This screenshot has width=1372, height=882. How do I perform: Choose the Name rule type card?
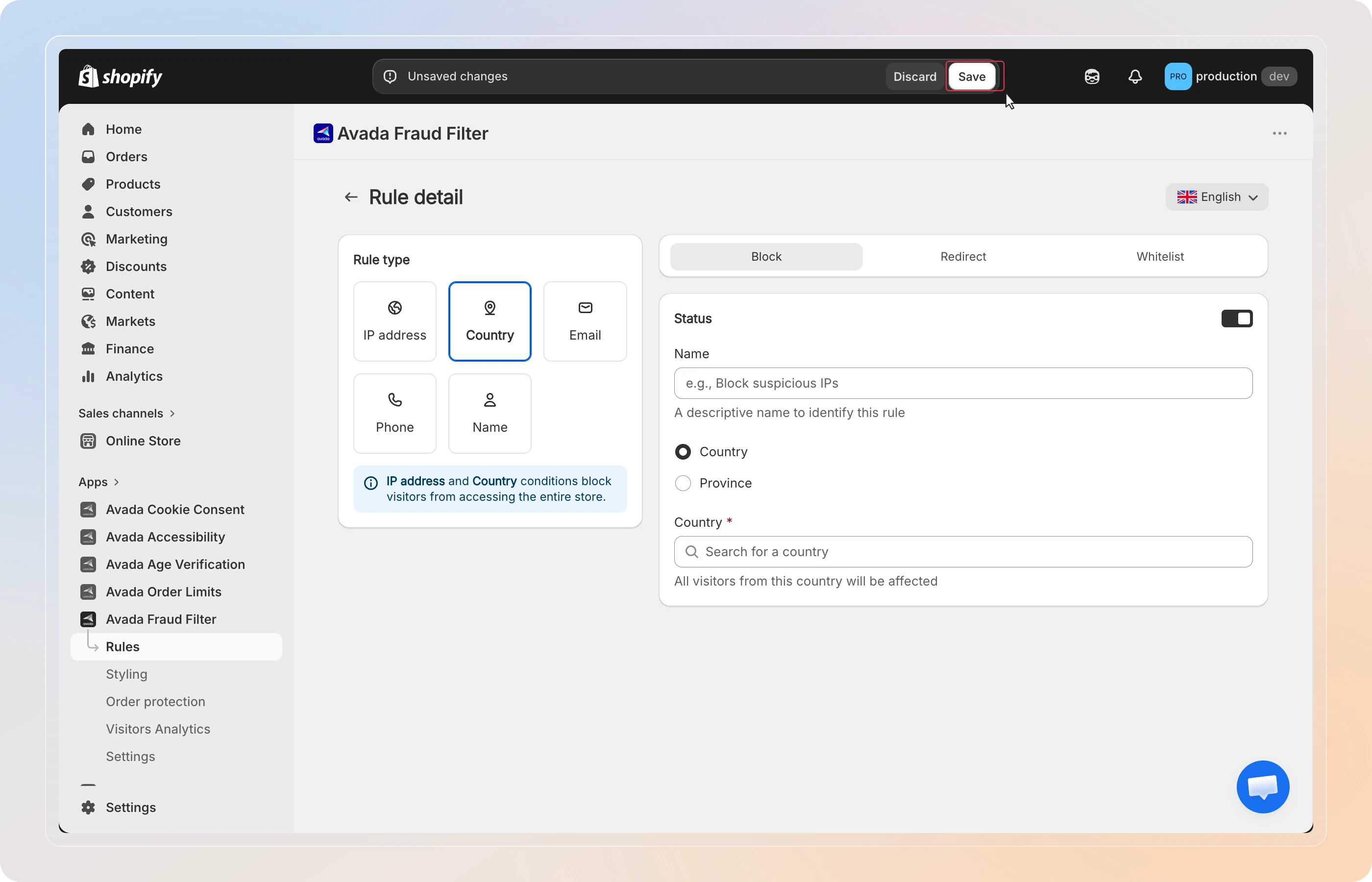coord(490,414)
